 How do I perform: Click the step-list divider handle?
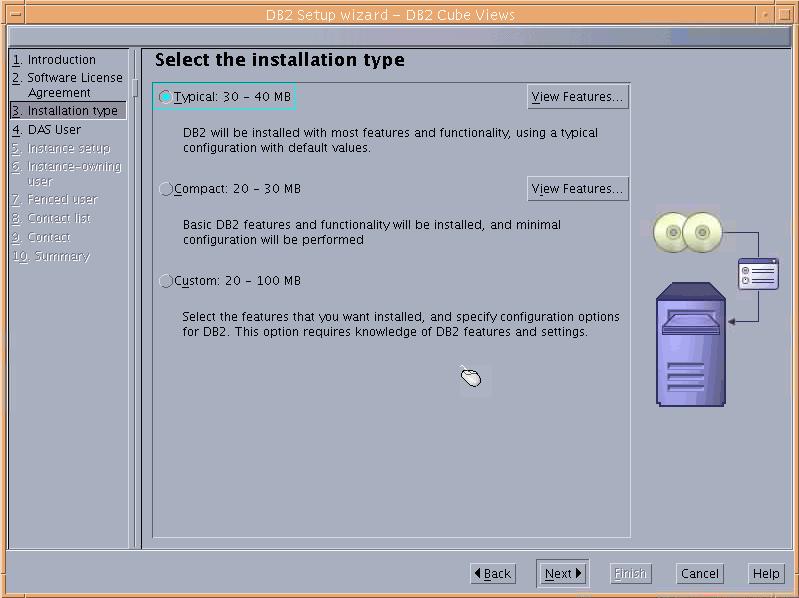click(x=135, y=88)
